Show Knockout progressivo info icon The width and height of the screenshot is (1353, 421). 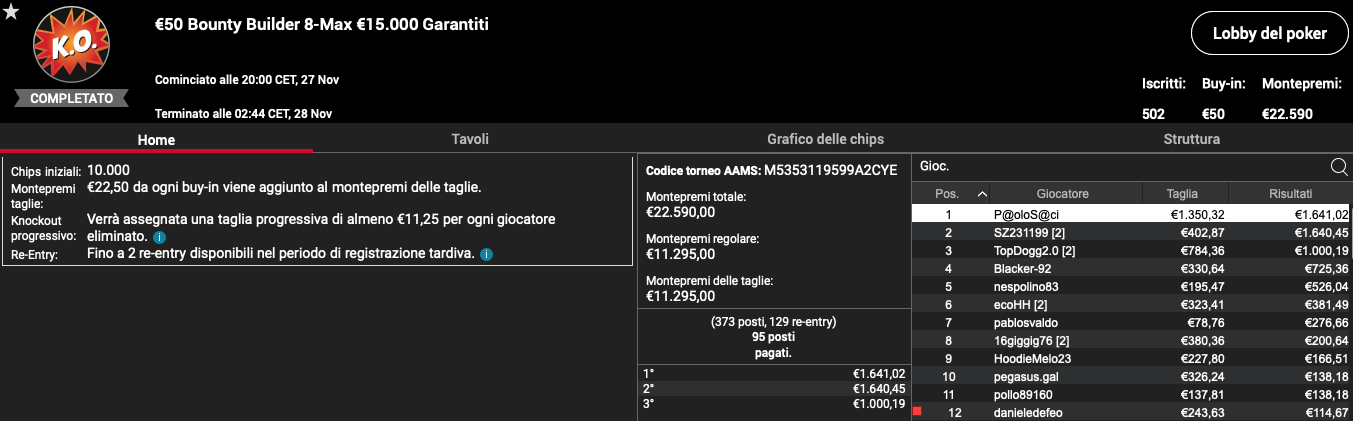(159, 237)
